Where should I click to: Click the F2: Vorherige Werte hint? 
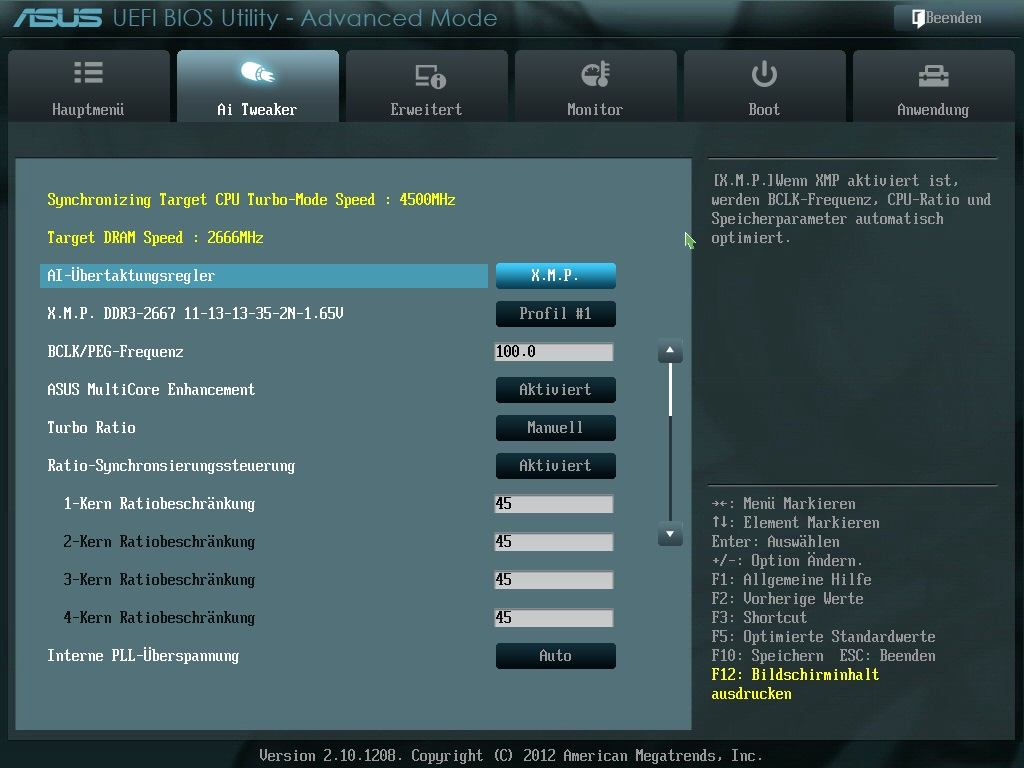pos(788,599)
